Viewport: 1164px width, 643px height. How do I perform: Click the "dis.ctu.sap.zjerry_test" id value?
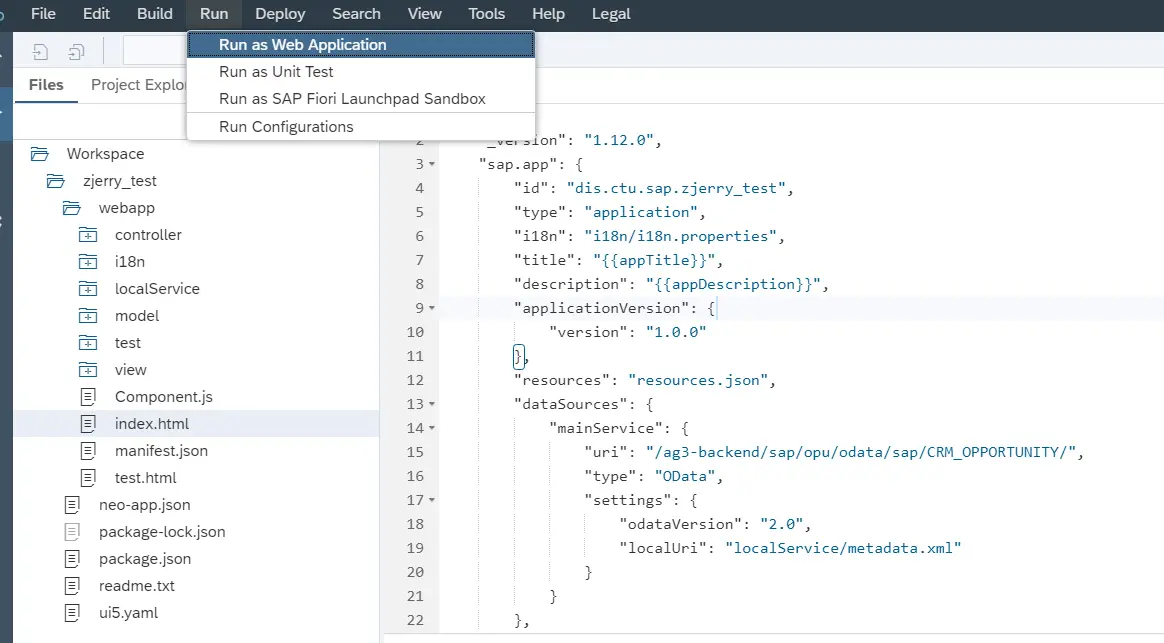tap(676, 189)
